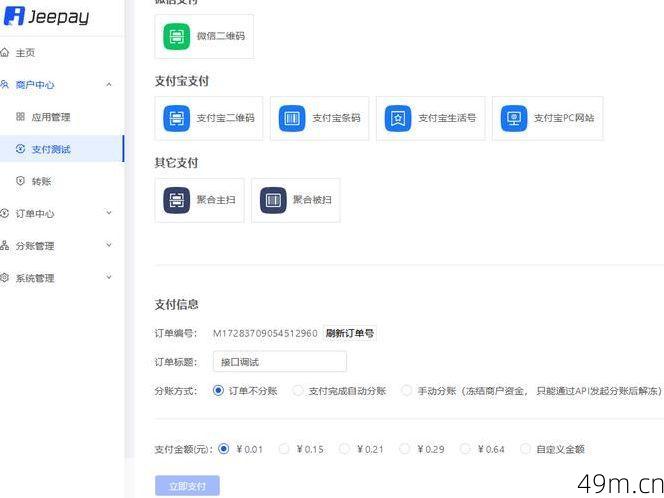Click the 支付宝生活号 card label

click(x=447, y=118)
